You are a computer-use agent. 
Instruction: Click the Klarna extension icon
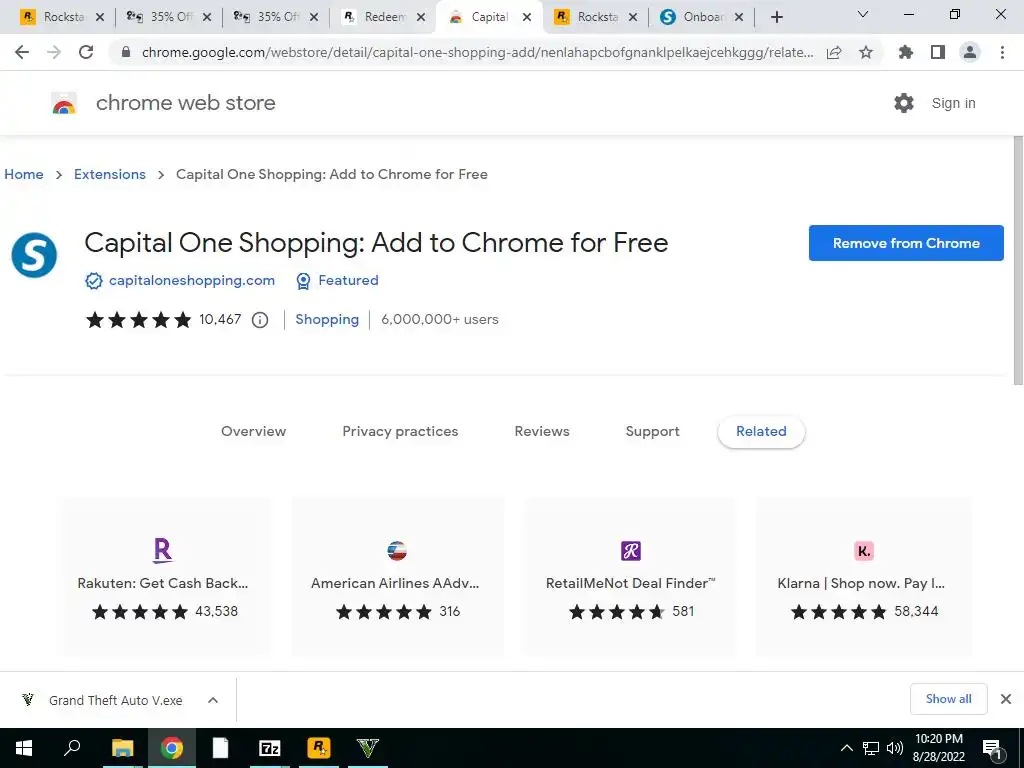tap(864, 551)
